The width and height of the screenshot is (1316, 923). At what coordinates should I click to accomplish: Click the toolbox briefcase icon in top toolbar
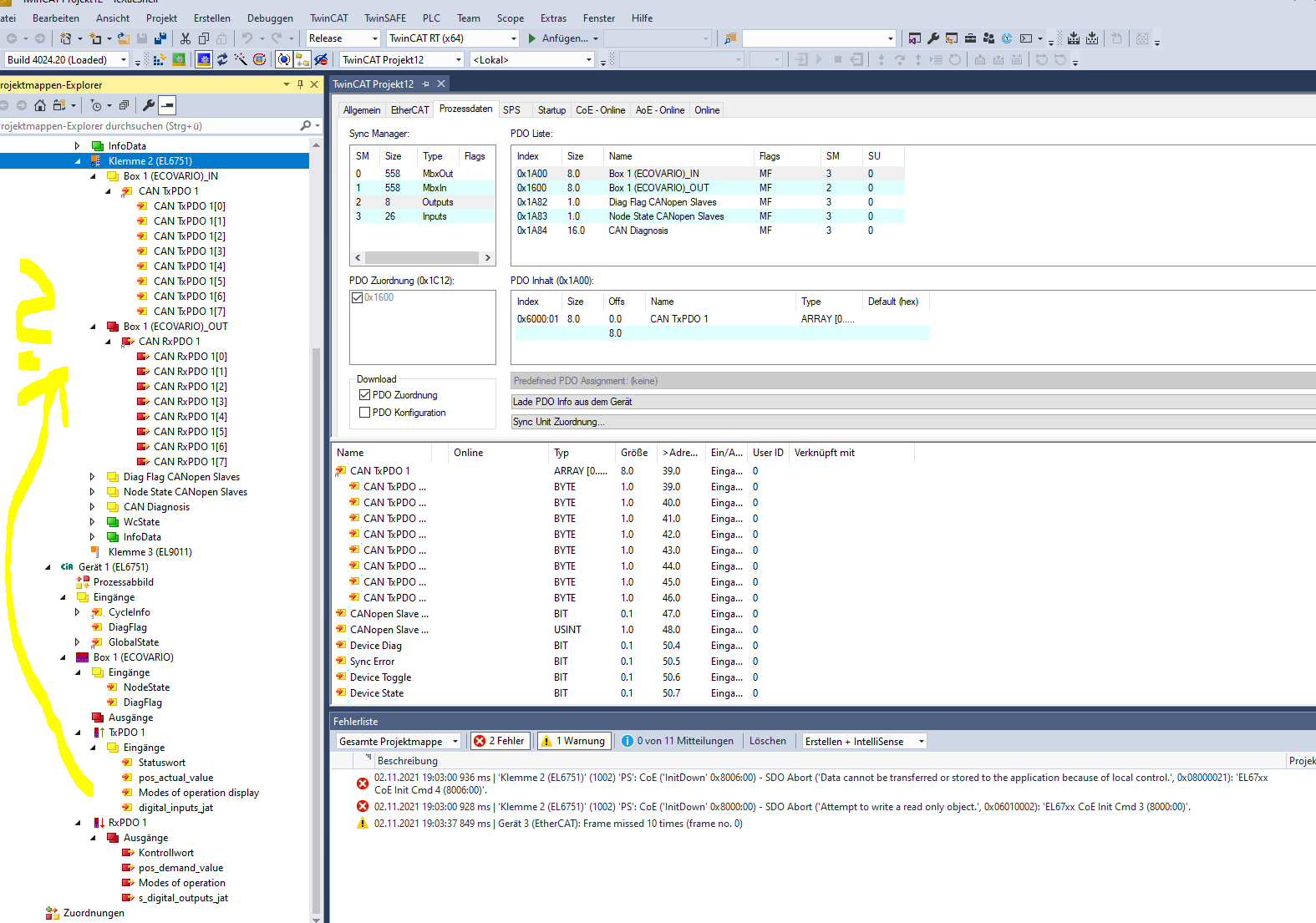coord(970,38)
